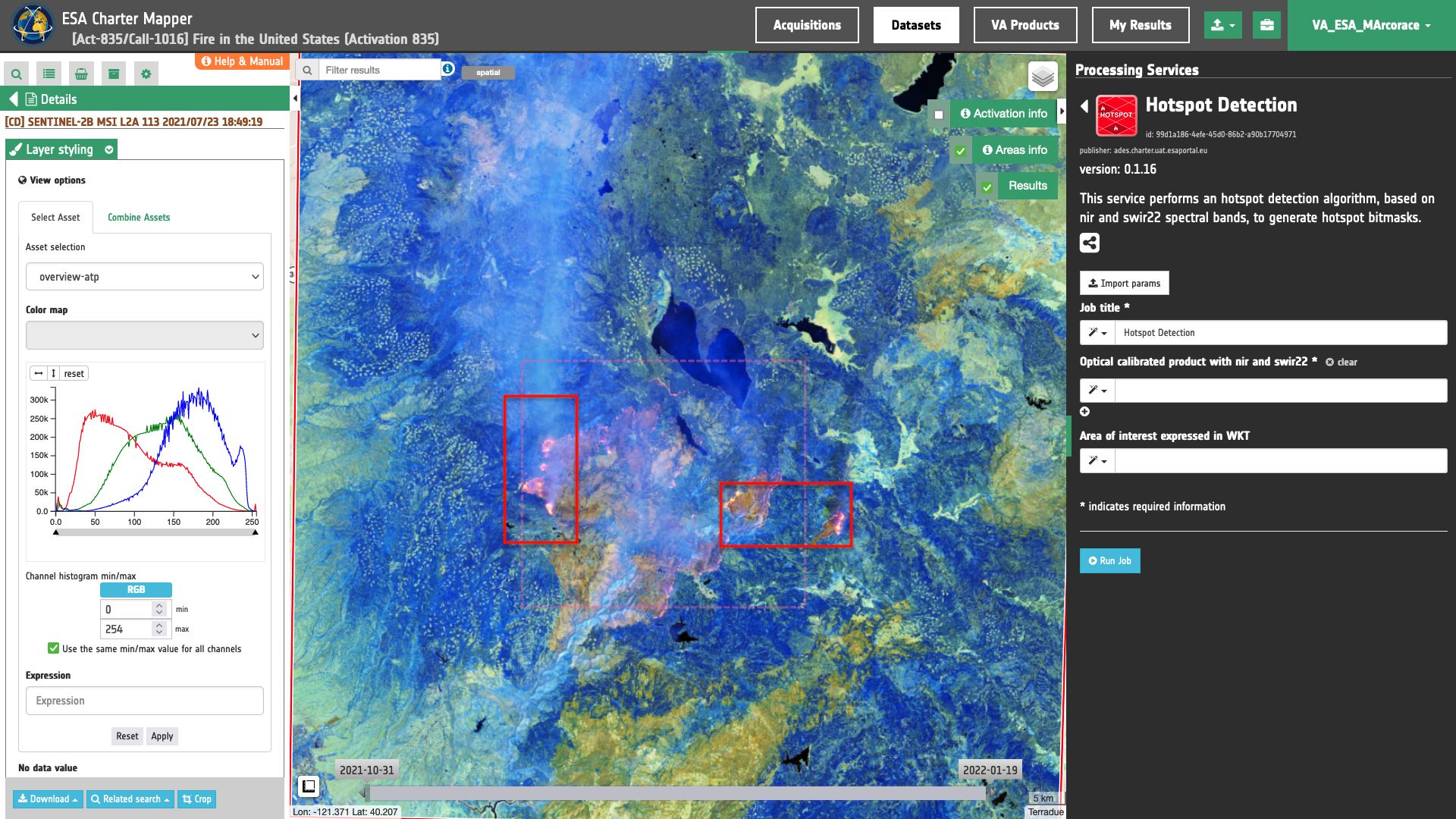Image resolution: width=1456 pixels, height=819 pixels.
Task: Select the Select Asset tab
Action: 55,218
